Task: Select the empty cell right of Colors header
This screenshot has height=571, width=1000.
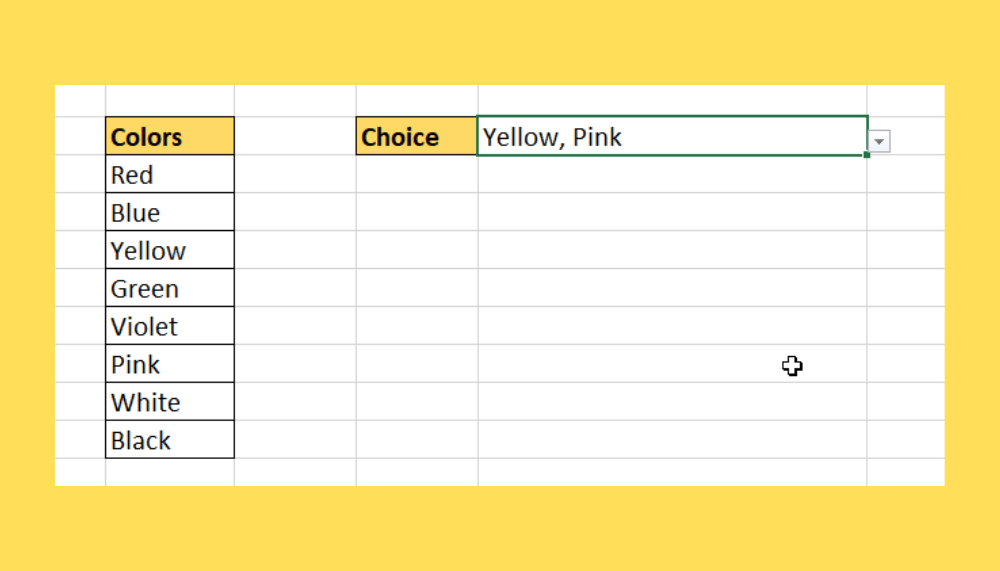Action: (295, 136)
